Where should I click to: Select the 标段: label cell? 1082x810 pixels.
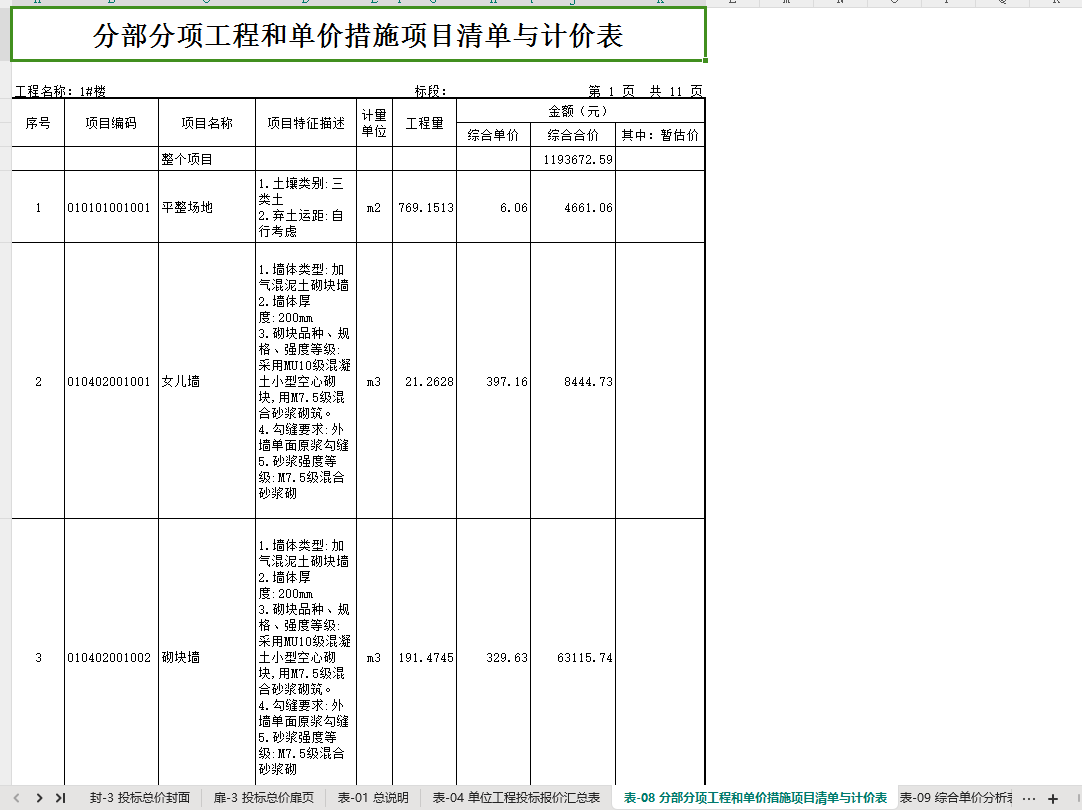click(x=431, y=91)
